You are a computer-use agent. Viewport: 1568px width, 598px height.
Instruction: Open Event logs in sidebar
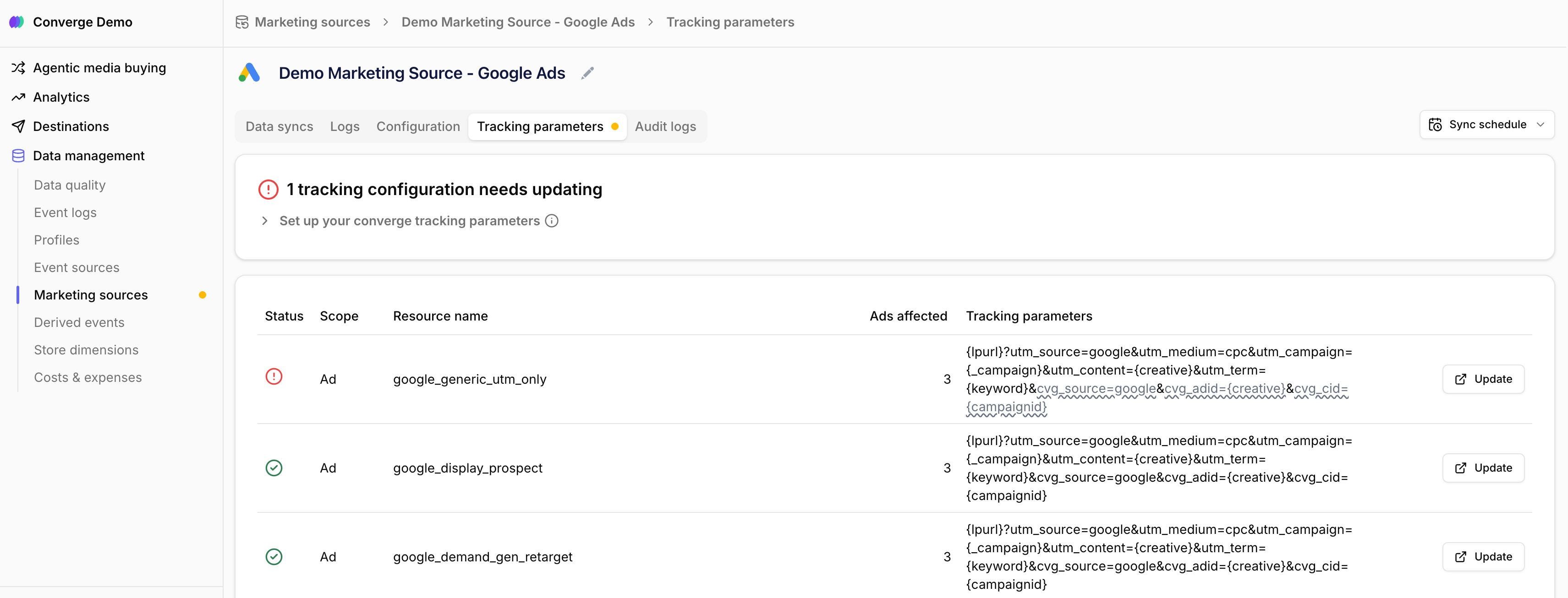(x=65, y=212)
